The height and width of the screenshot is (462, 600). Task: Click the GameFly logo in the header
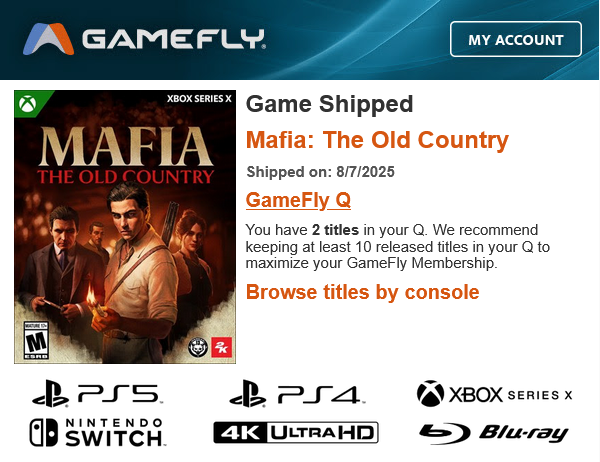tap(144, 39)
